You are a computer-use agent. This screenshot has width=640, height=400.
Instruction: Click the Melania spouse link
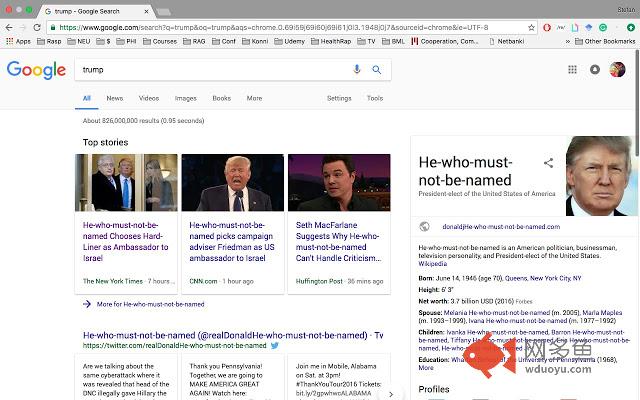tap(497, 313)
